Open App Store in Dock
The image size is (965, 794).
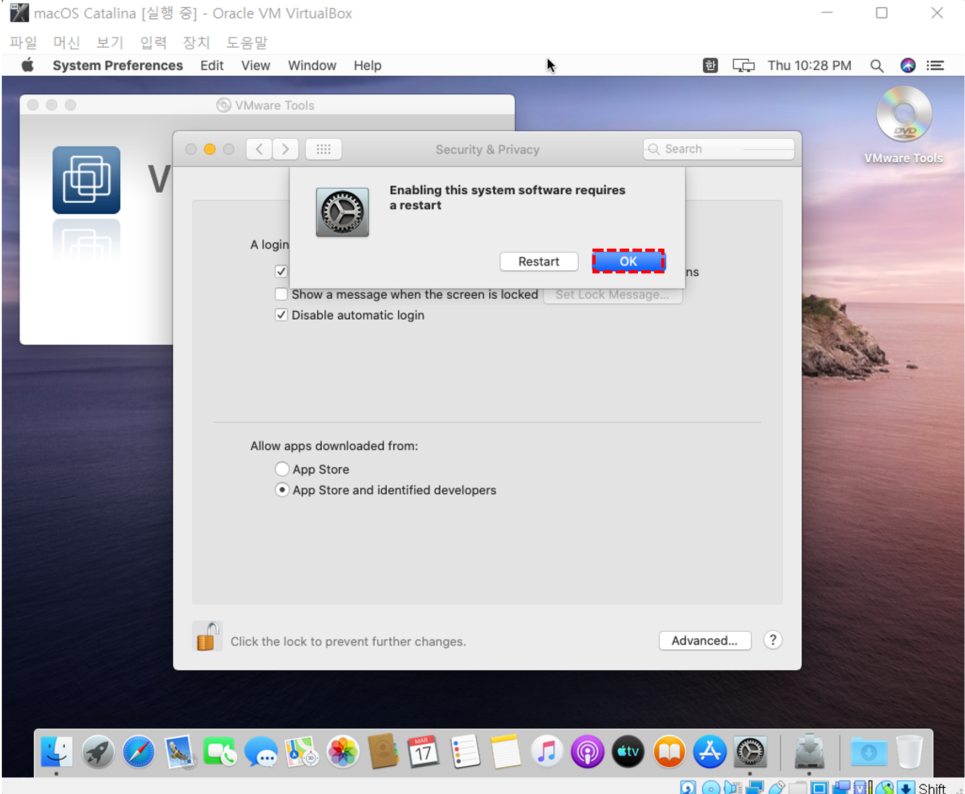tap(710, 752)
